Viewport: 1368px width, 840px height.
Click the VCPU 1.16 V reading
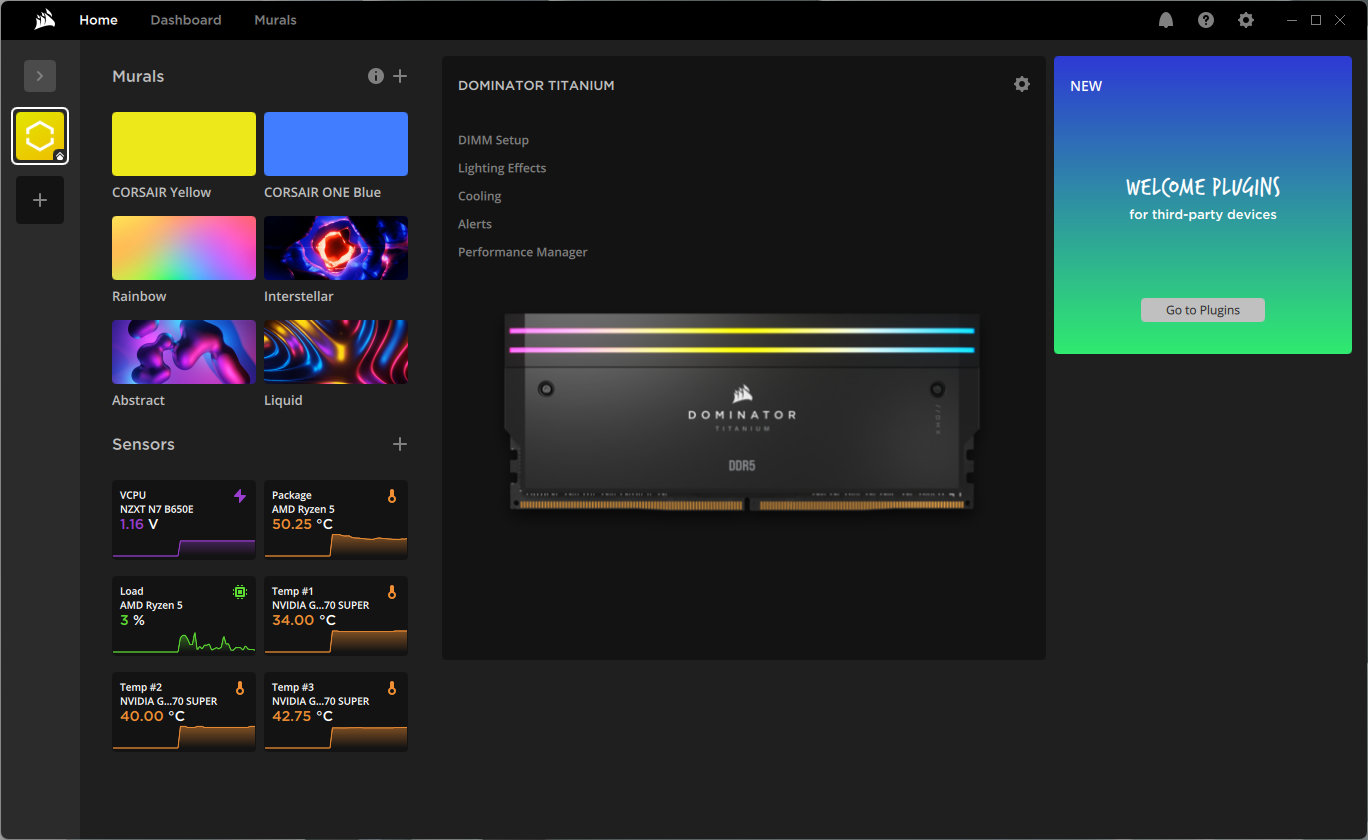click(139, 524)
